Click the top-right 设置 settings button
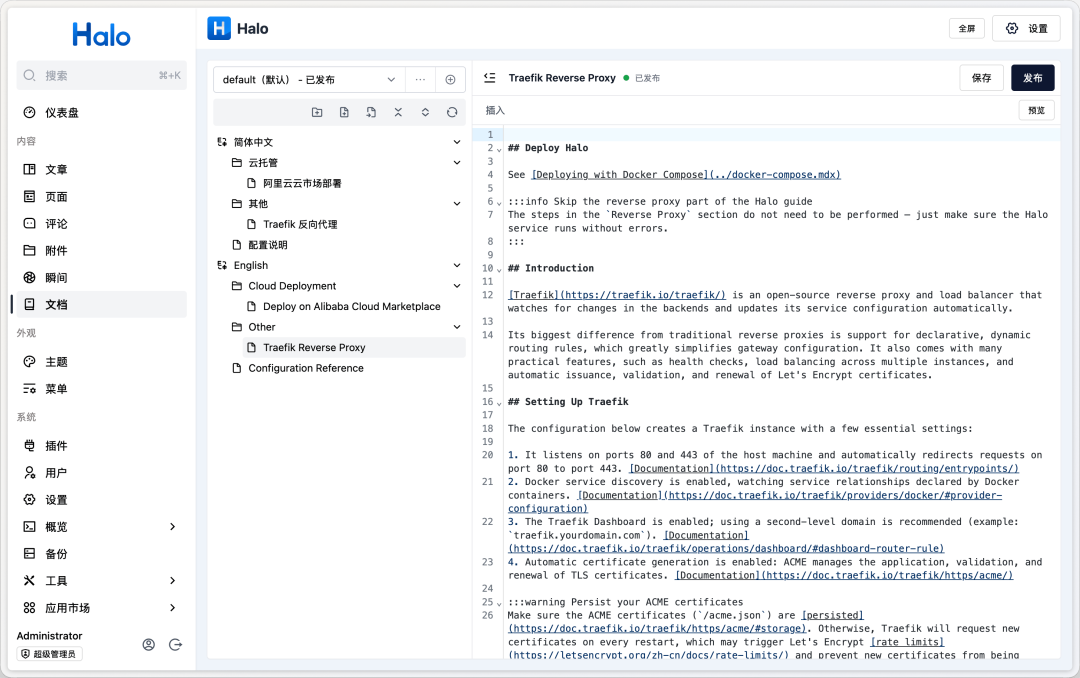The height and width of the screenshot is (678, 1080). tap(1026, 28)
